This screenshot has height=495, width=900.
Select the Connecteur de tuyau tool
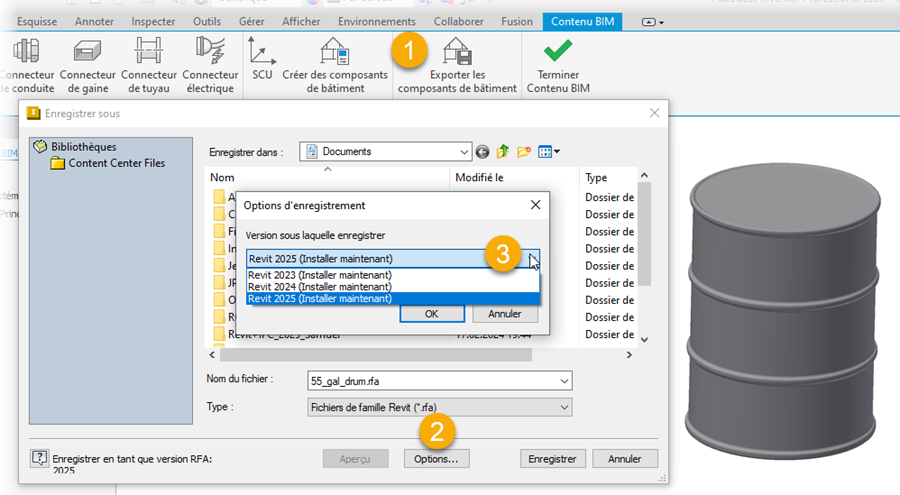pyautogui.click(x=149, y=65)
